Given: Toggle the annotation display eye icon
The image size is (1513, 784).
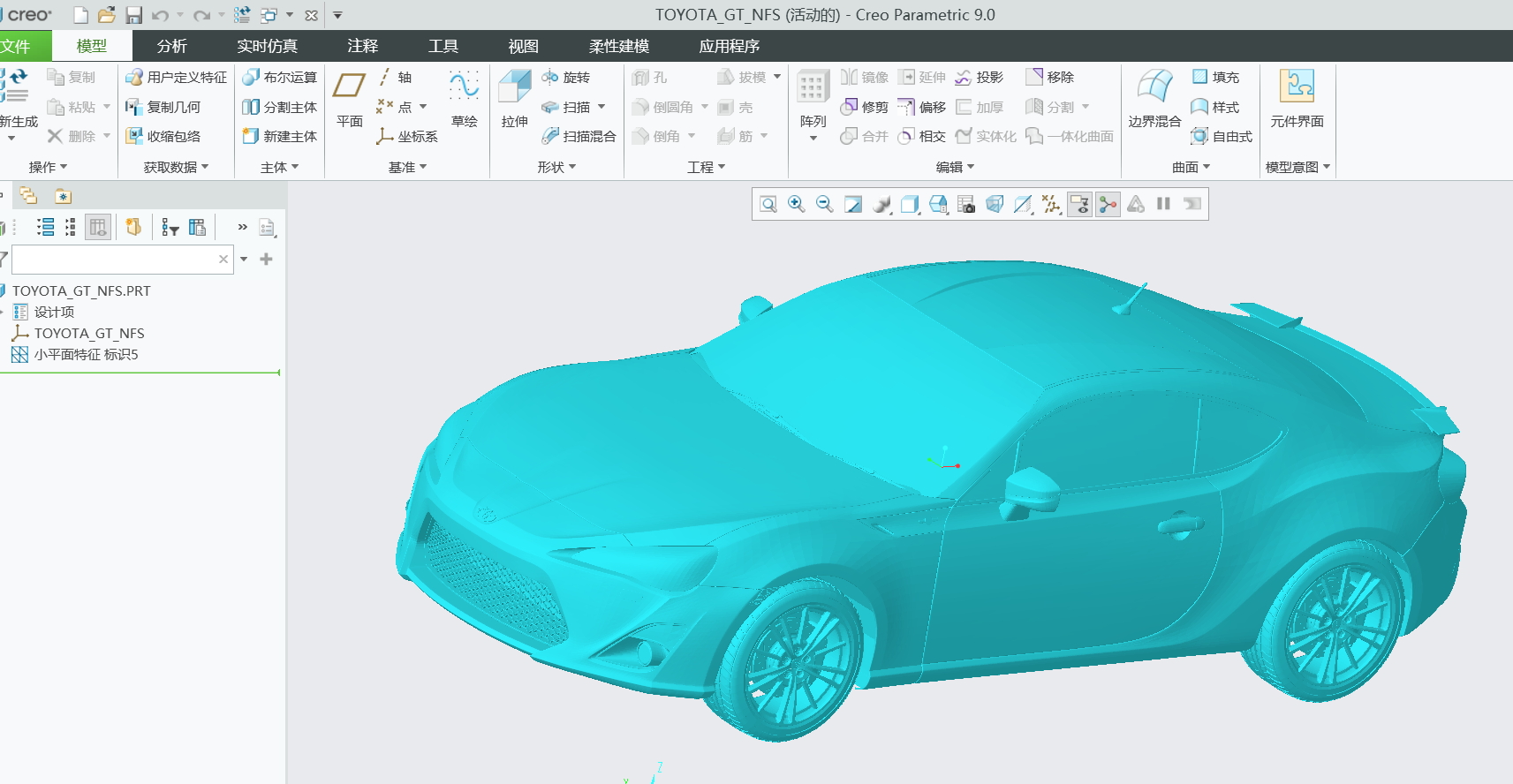Looking at the screenshot, I should (x=1079, y=205).
